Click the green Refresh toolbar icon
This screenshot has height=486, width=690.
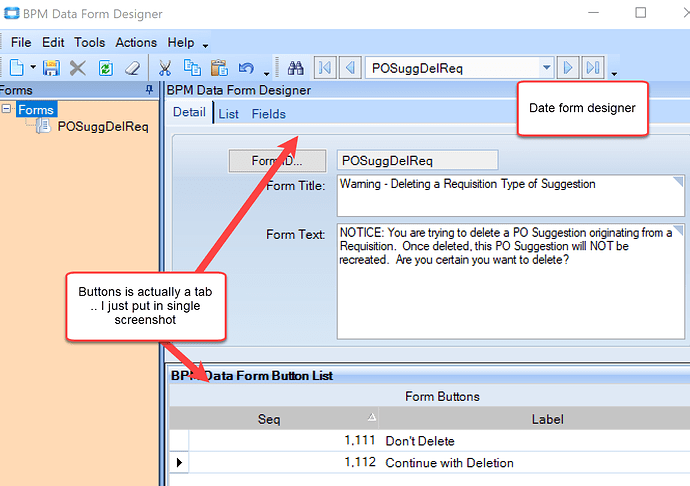click(x=106, y=68)
